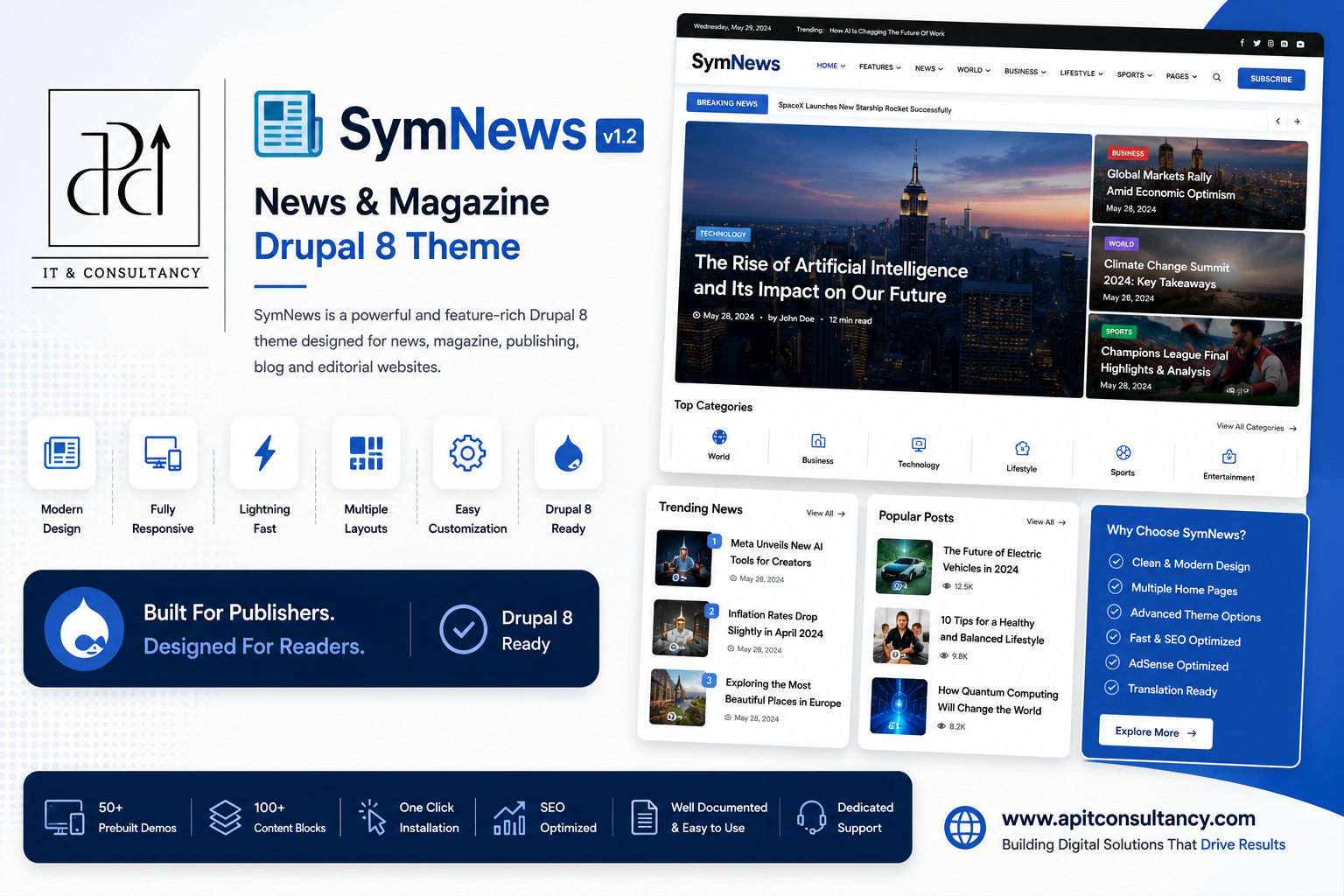Click the Fully Responsive devices icon
Screen dimensions: 1344x896
pos(163,453)
